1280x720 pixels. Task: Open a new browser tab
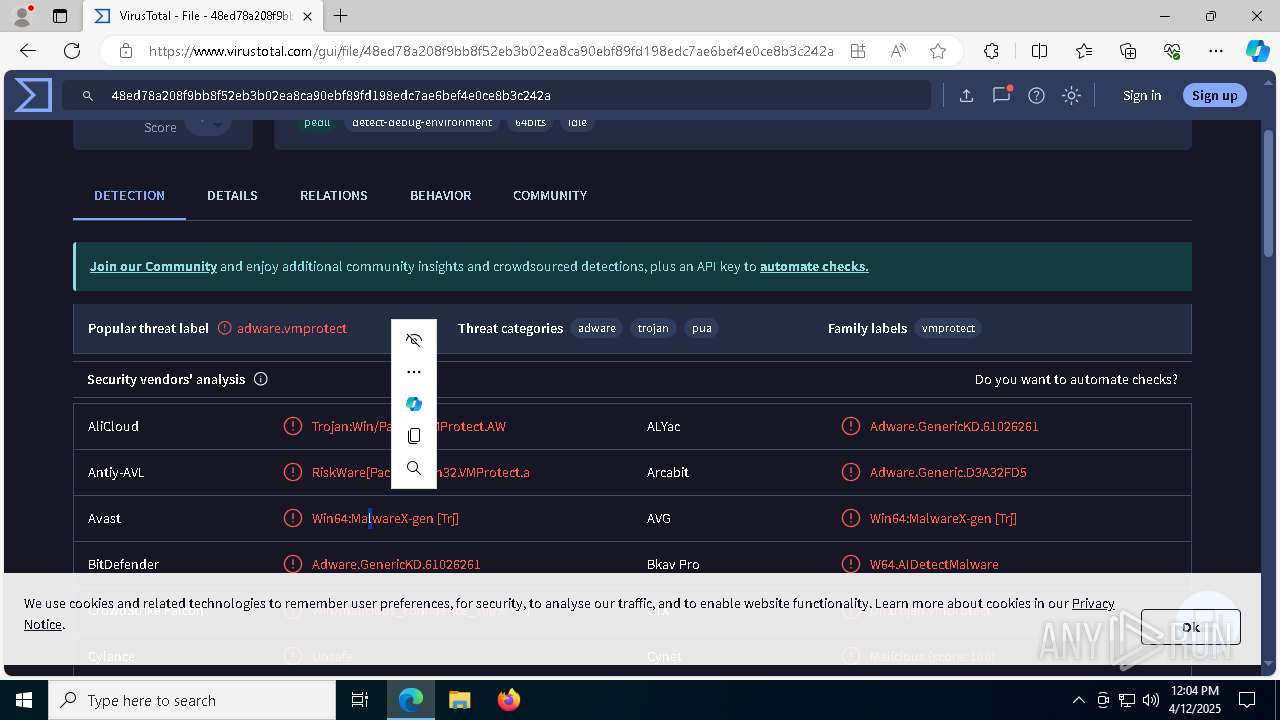(x=341, y=16)
